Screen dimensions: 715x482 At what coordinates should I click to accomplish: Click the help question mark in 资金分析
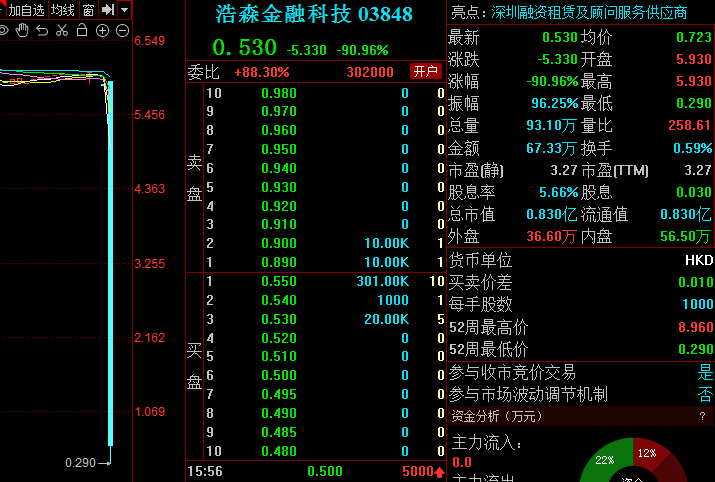coord(703,416)
